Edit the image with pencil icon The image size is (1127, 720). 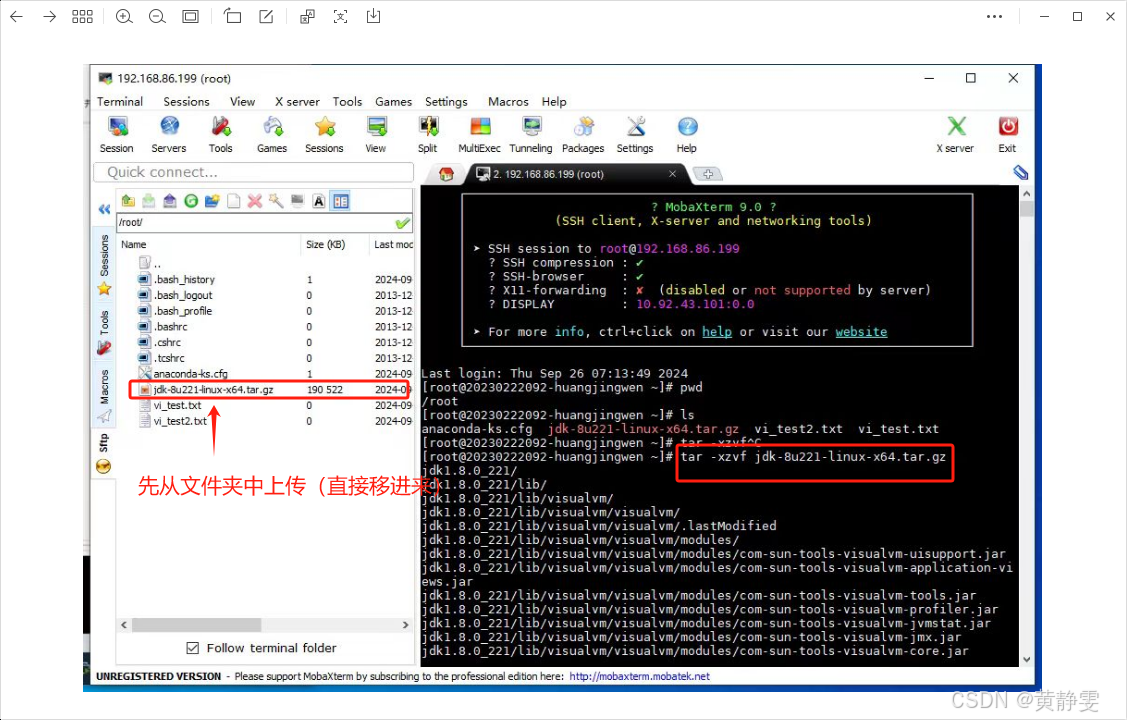pos(266,17)
